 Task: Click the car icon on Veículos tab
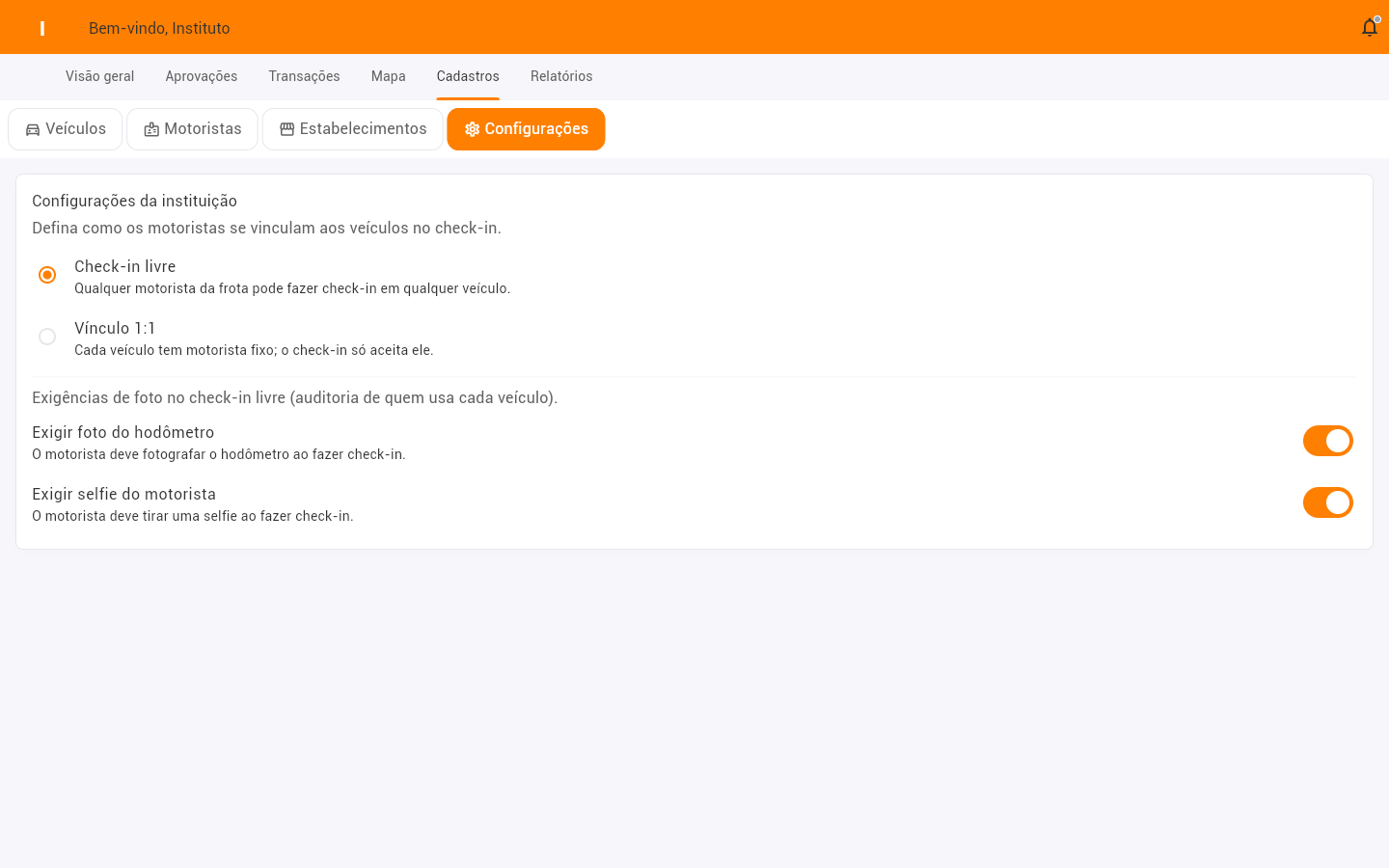pyautogui.click(x=33, y=129)
